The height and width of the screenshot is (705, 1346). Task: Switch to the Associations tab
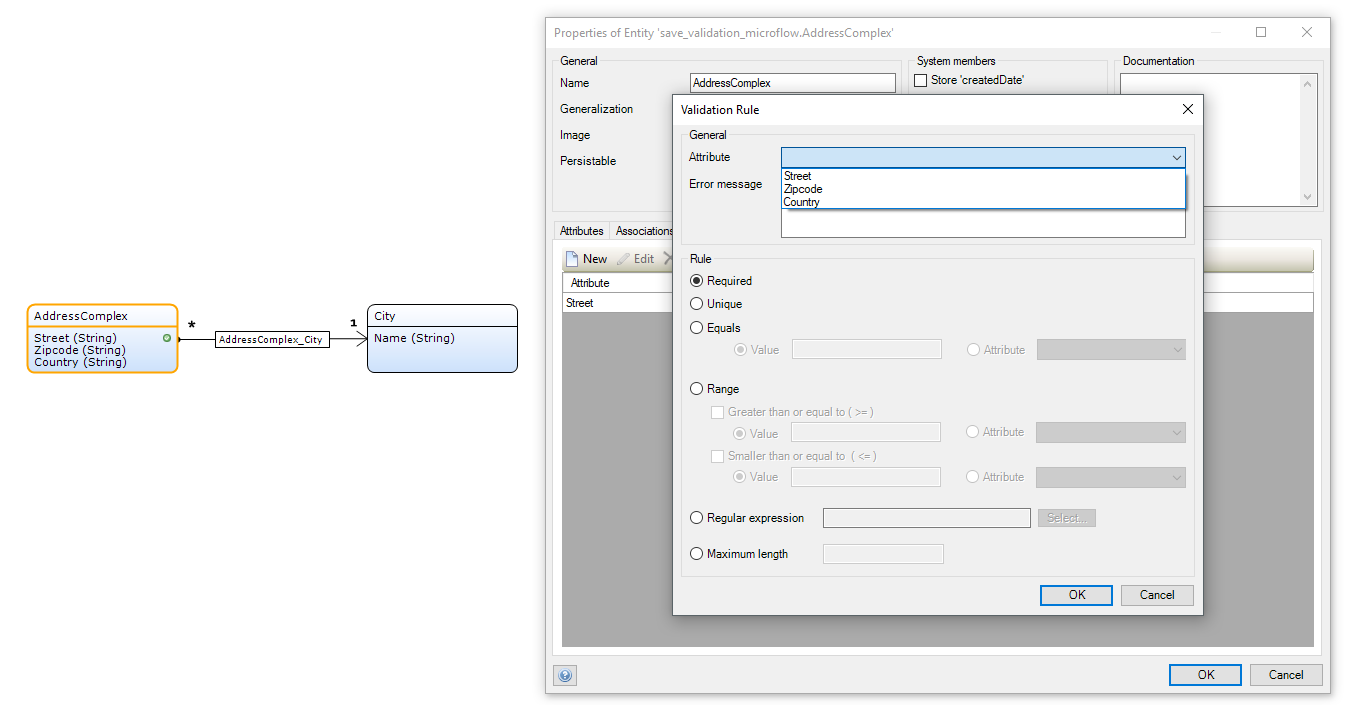coord(644,231)
